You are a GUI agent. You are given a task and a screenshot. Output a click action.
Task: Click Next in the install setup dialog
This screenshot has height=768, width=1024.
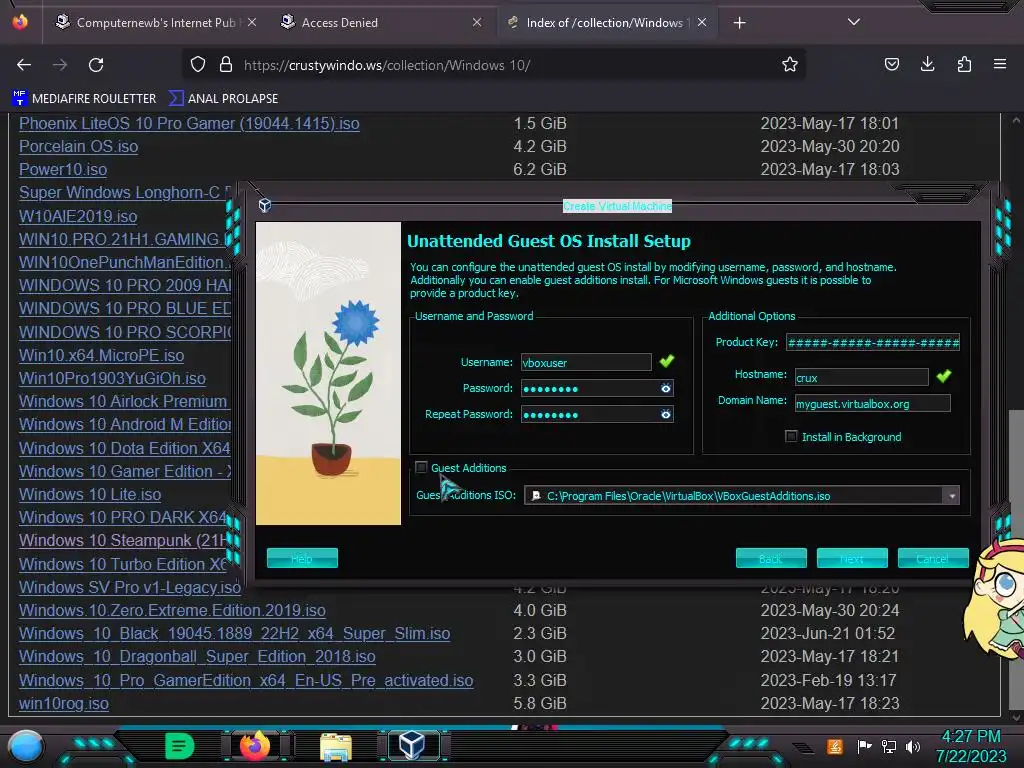852,558
